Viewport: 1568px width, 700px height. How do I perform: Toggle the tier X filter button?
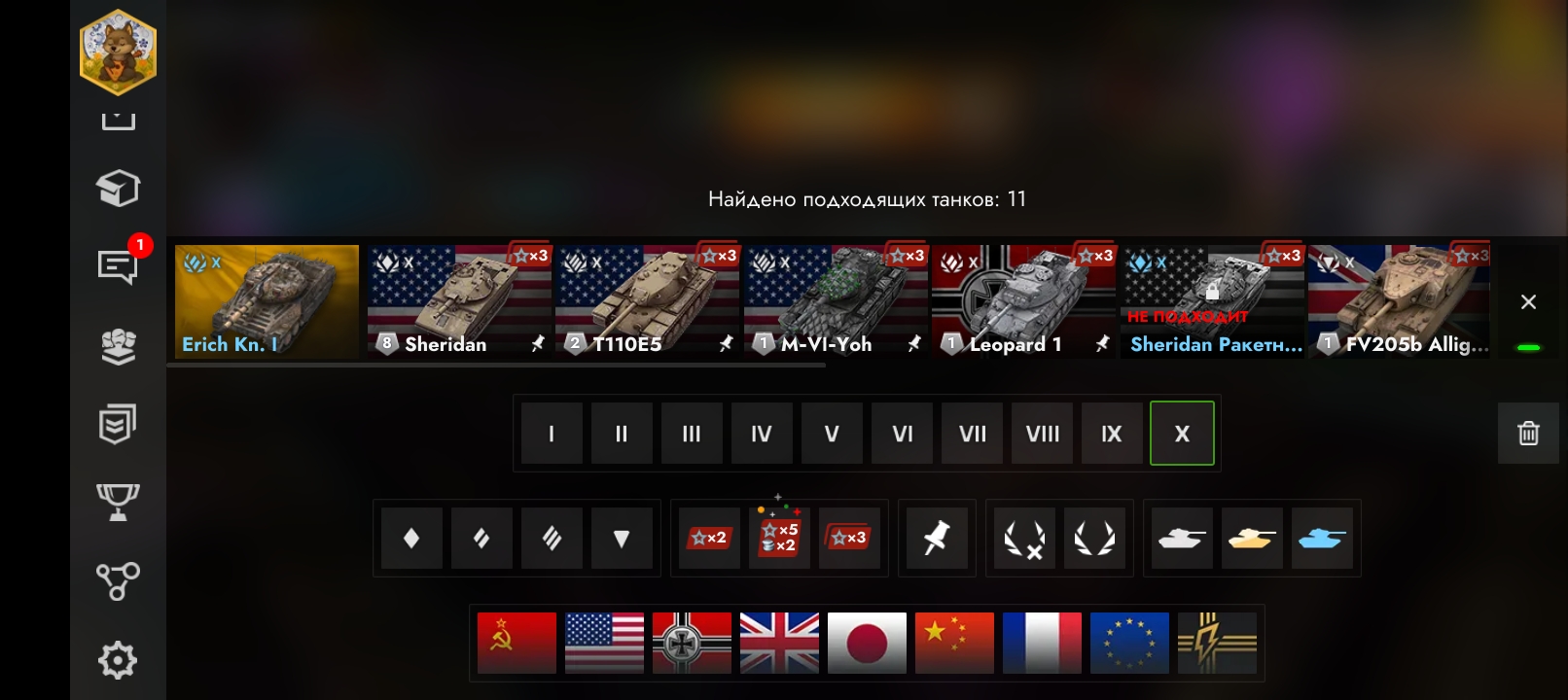point(1182,434)
